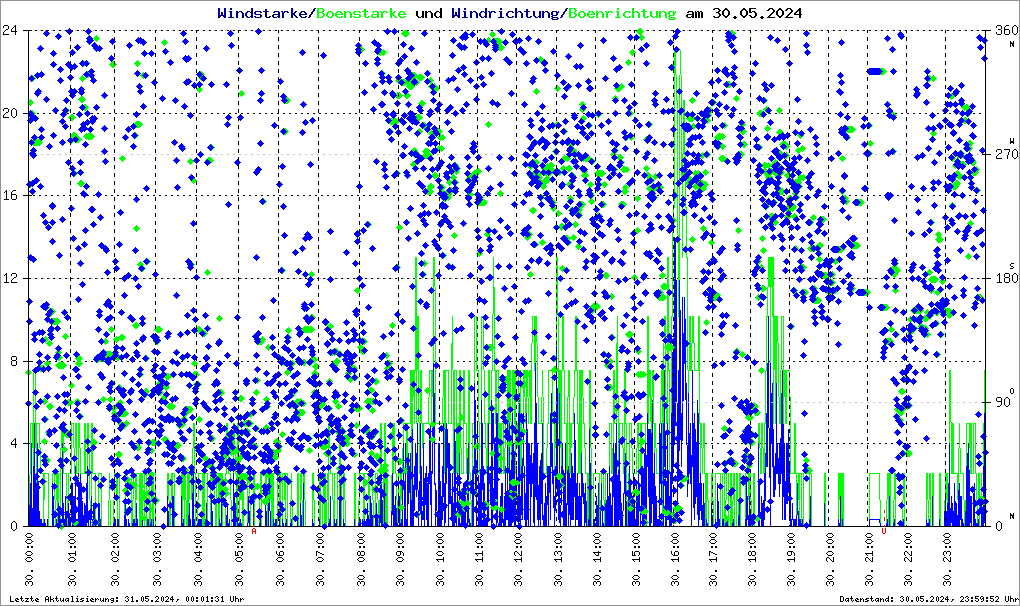Select the "8" wind speed axis label
Viewport: 1020px width, 606px height.
point(14,361)
